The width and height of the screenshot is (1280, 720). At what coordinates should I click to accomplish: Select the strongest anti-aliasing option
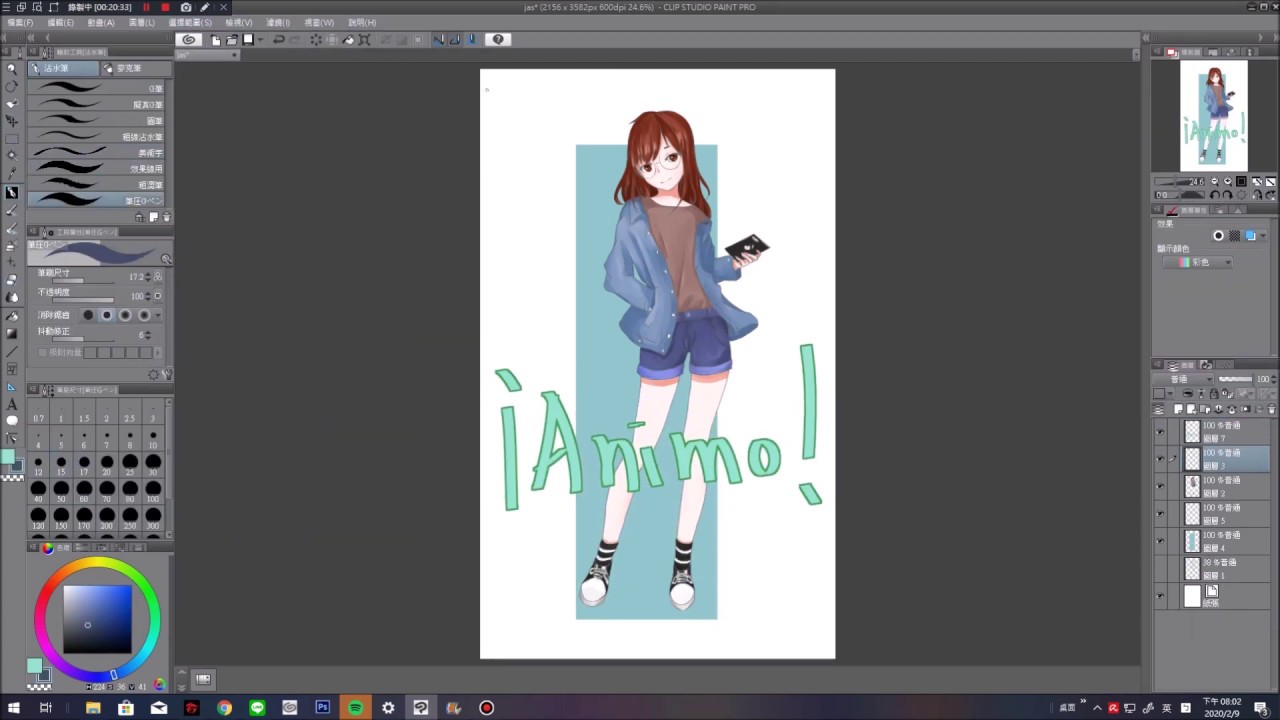(x=144, y=315)
